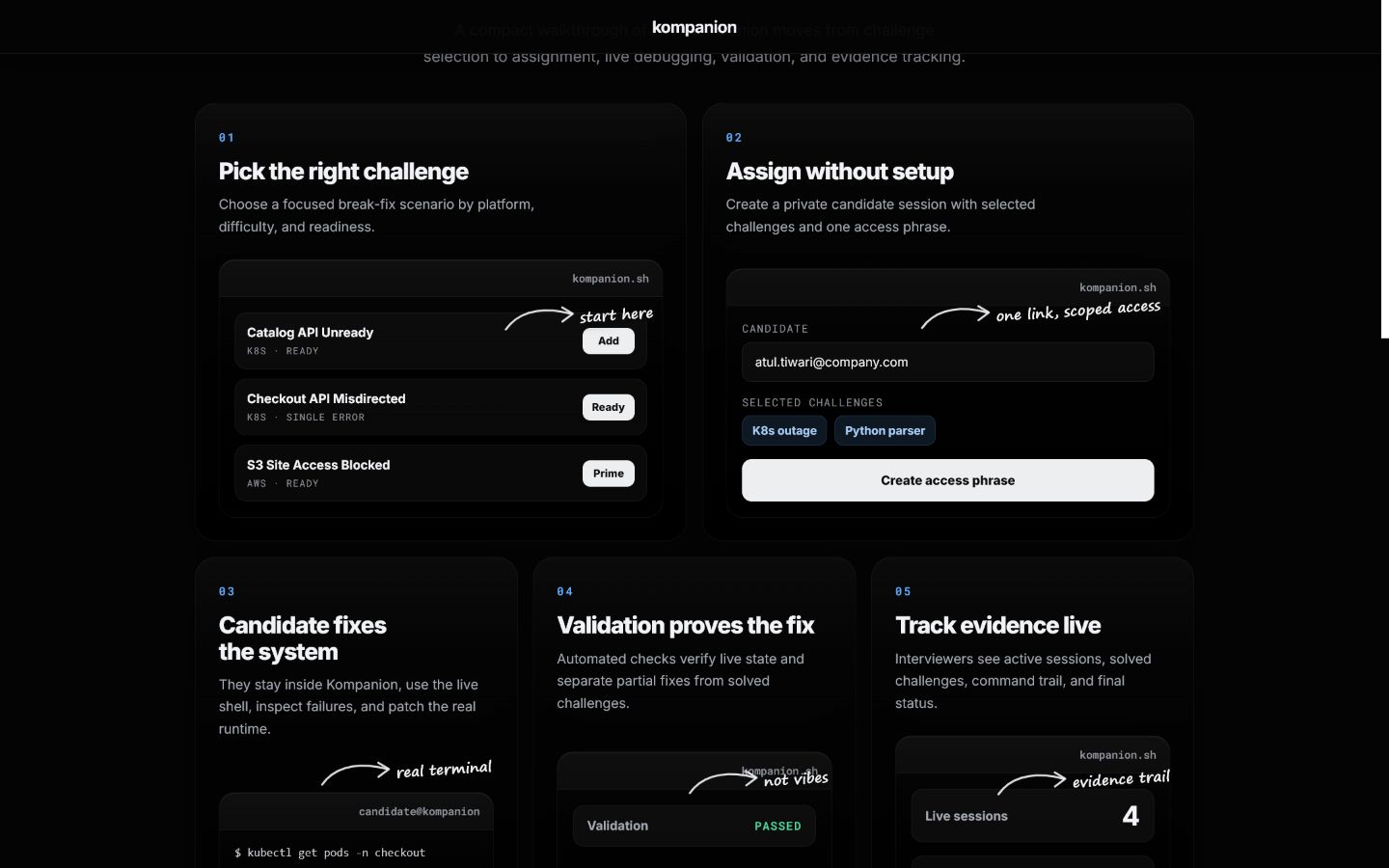Screen dimensions: 1389x868
Task: Click Prime button for S3 Site Access Blocked
Action: pos(609,474)
